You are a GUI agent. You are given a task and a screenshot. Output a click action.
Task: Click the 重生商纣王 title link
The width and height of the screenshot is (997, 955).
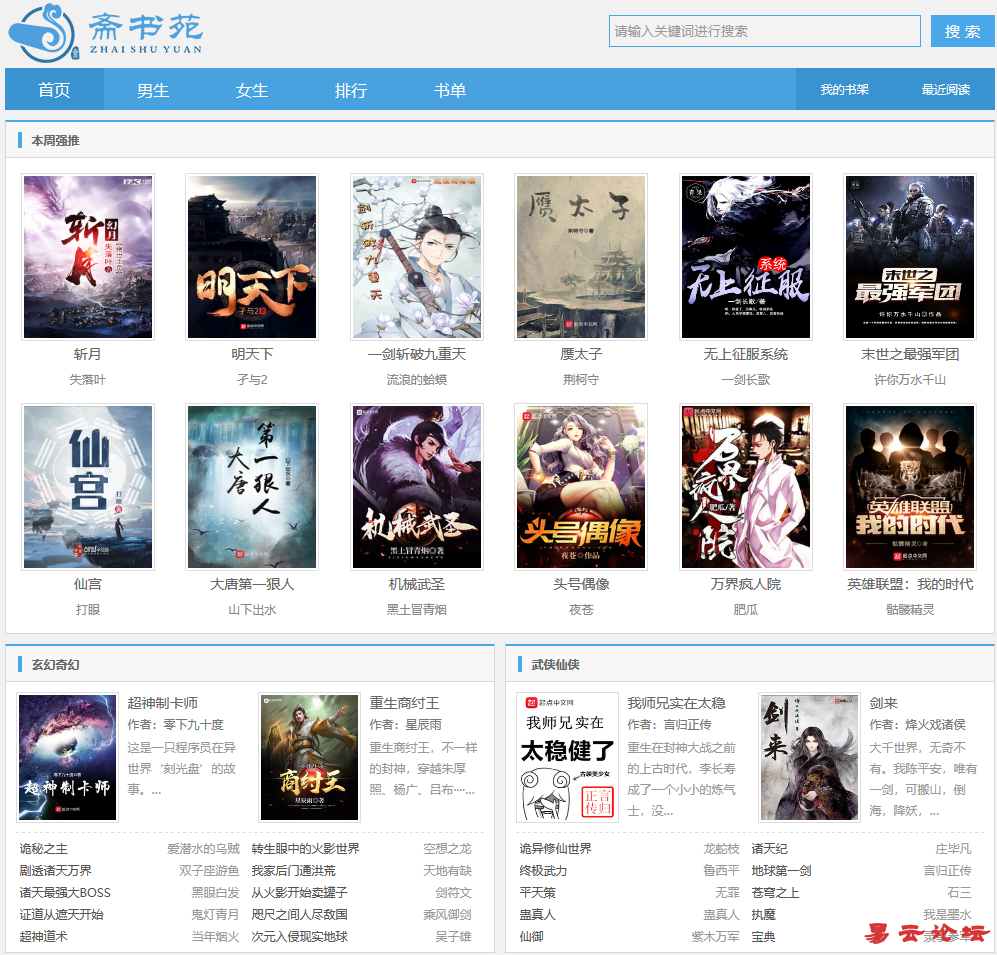click(x=404, y=703)
